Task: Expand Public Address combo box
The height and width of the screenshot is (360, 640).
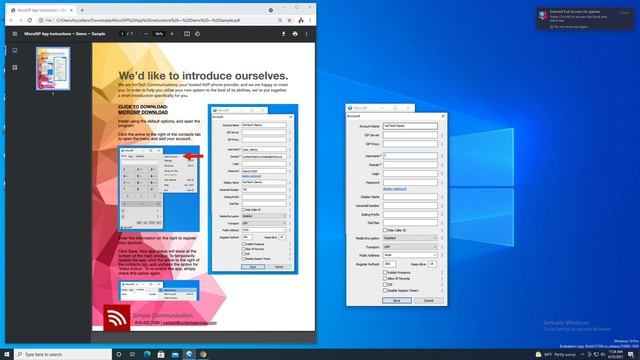Action: [x=410, y=255]
